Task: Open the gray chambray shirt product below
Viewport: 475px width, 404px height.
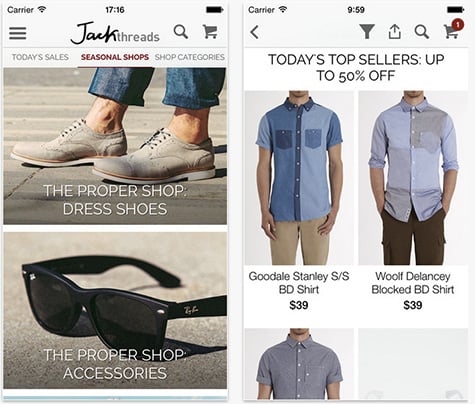Action: (299, 364)
